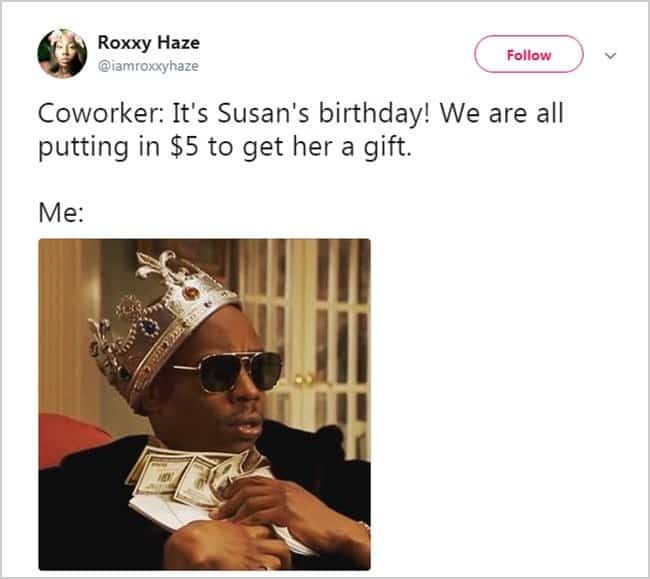This screenshot has width=650, height=579.
Task: Expand the tweet options chevron
Action: tap(610, 55)
